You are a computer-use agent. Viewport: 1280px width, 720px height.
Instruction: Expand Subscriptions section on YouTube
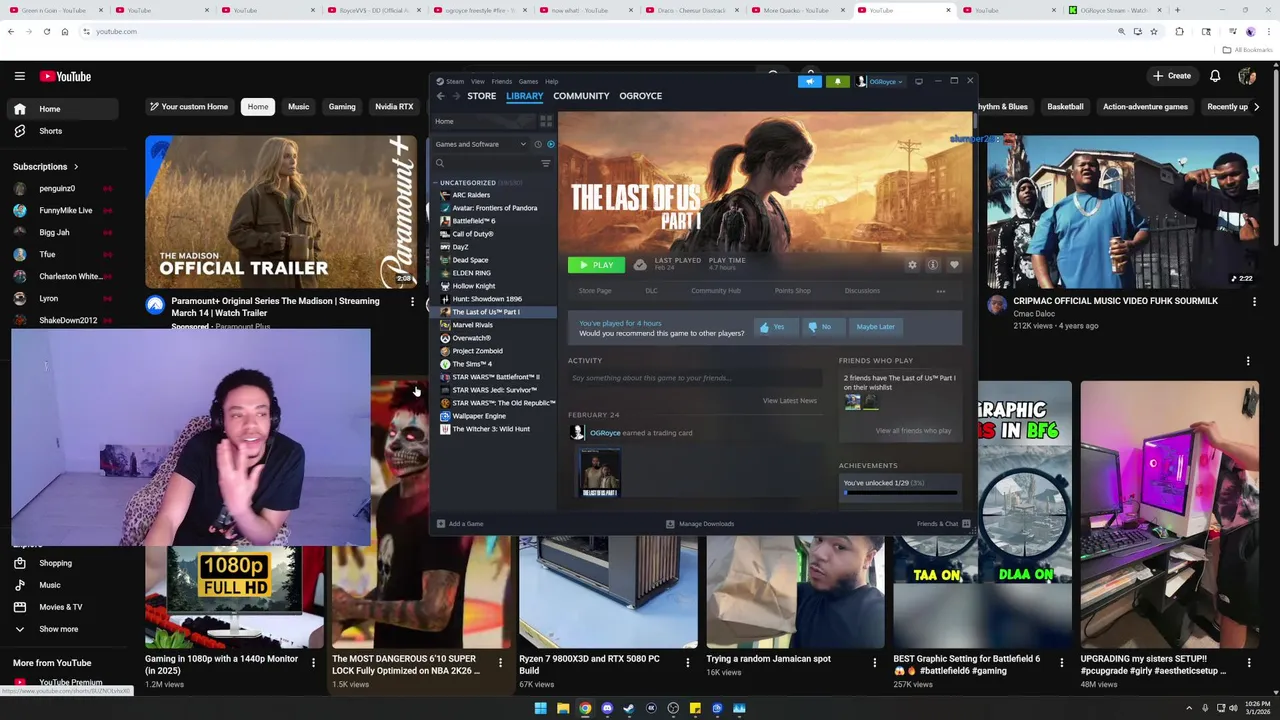click(x=46, y=167)
